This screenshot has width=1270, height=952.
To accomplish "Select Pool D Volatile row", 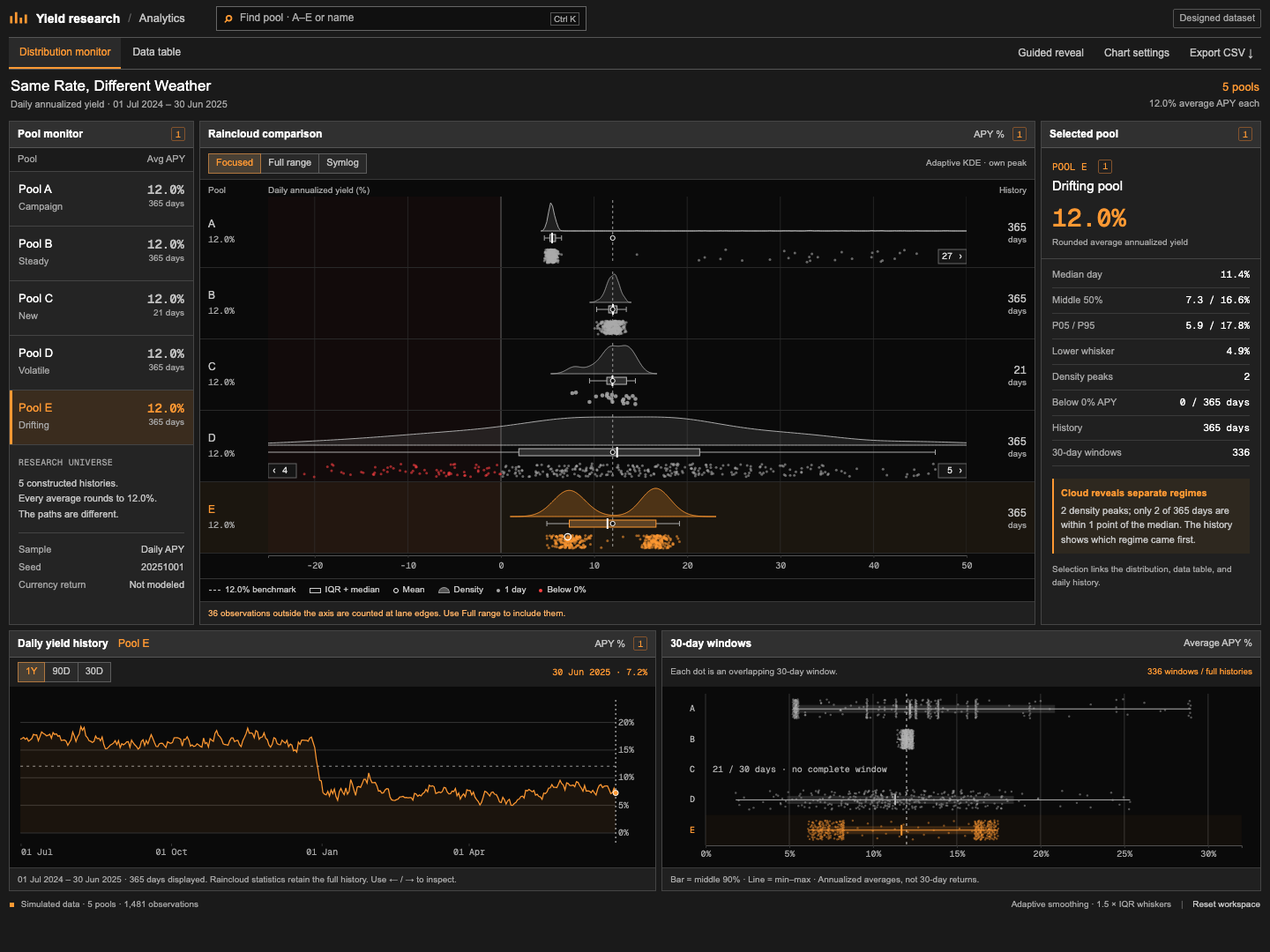I will pyautogui.click(x=101, y=362).
